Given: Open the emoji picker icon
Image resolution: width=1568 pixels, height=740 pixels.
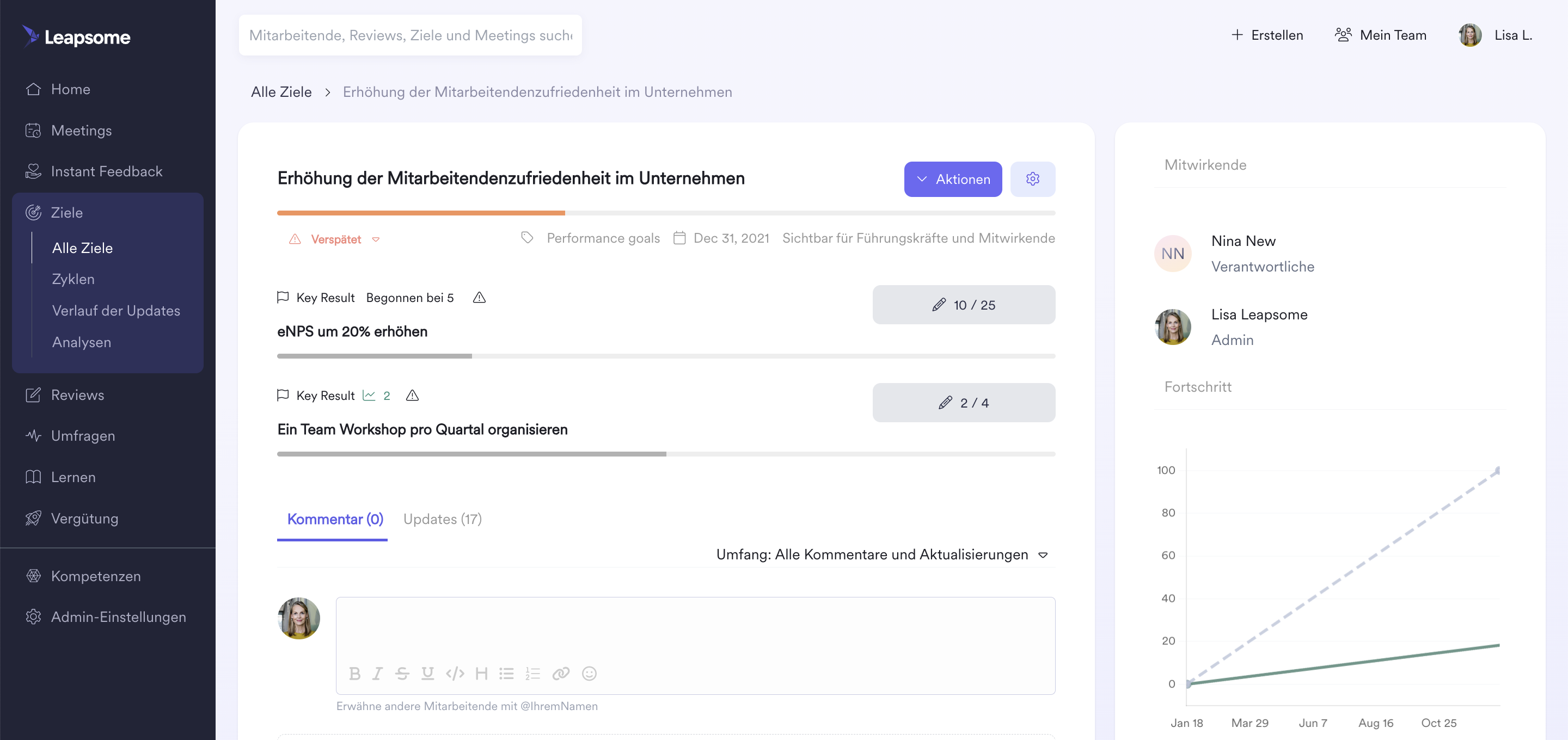Looking at the screenshot, I should (589, 673).
